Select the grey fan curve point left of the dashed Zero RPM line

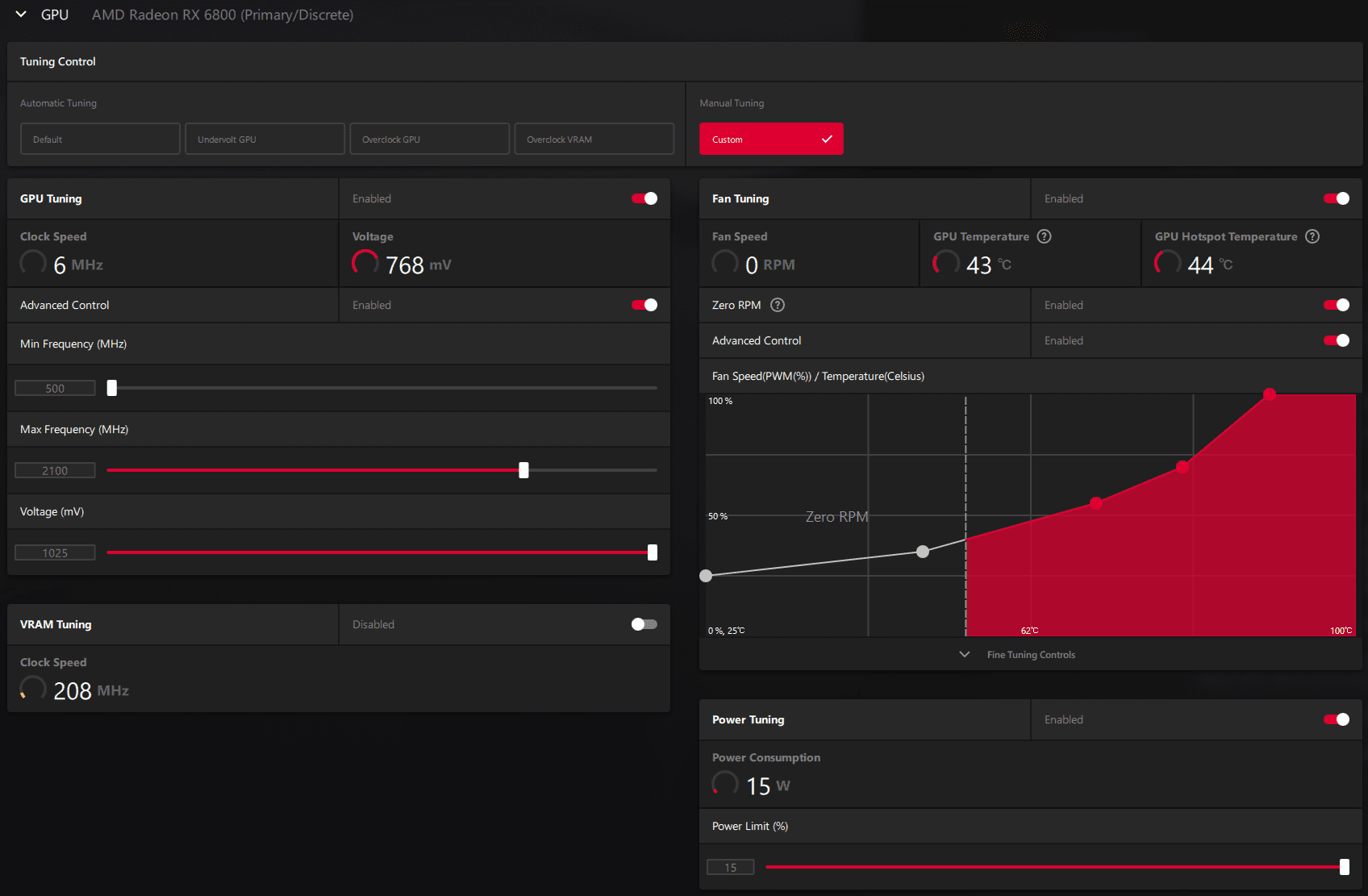click(x=923, y=552)
